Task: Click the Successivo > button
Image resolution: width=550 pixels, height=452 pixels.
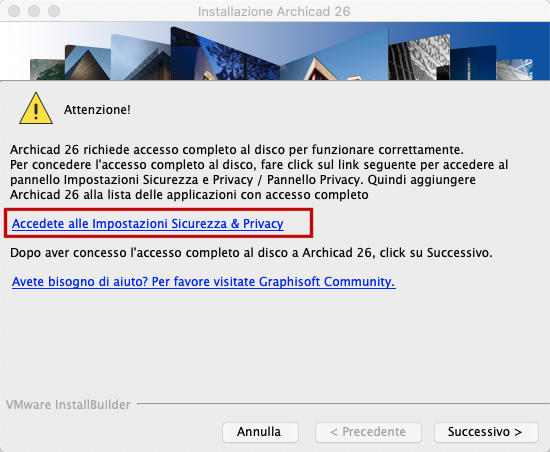Action: tap(486, 432)
